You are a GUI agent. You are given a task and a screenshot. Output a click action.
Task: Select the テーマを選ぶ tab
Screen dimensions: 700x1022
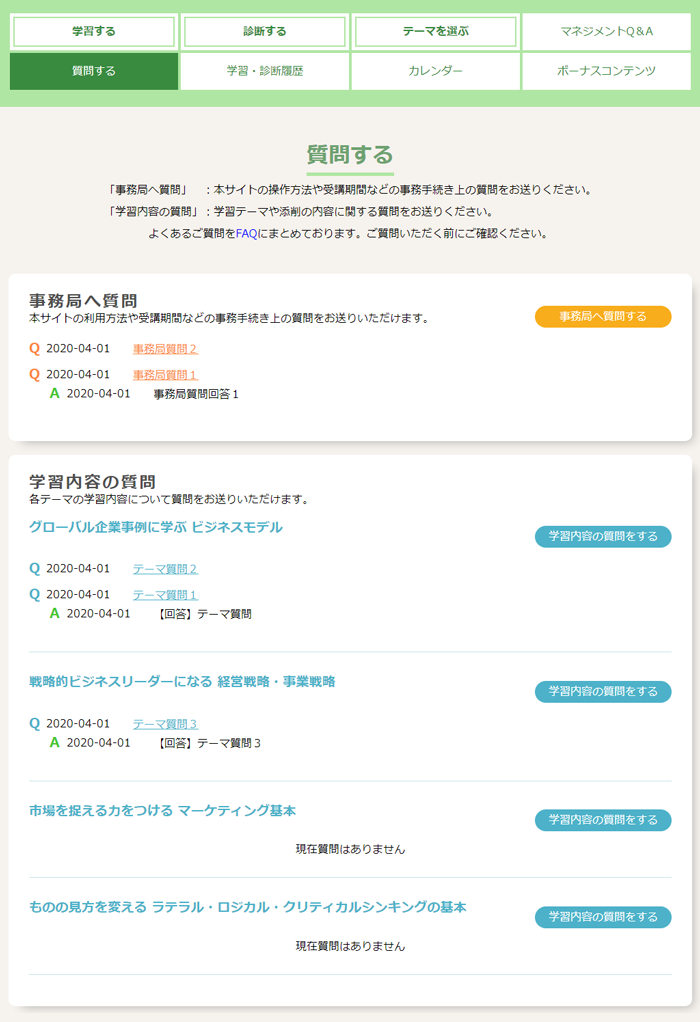(x=435, y=31)
